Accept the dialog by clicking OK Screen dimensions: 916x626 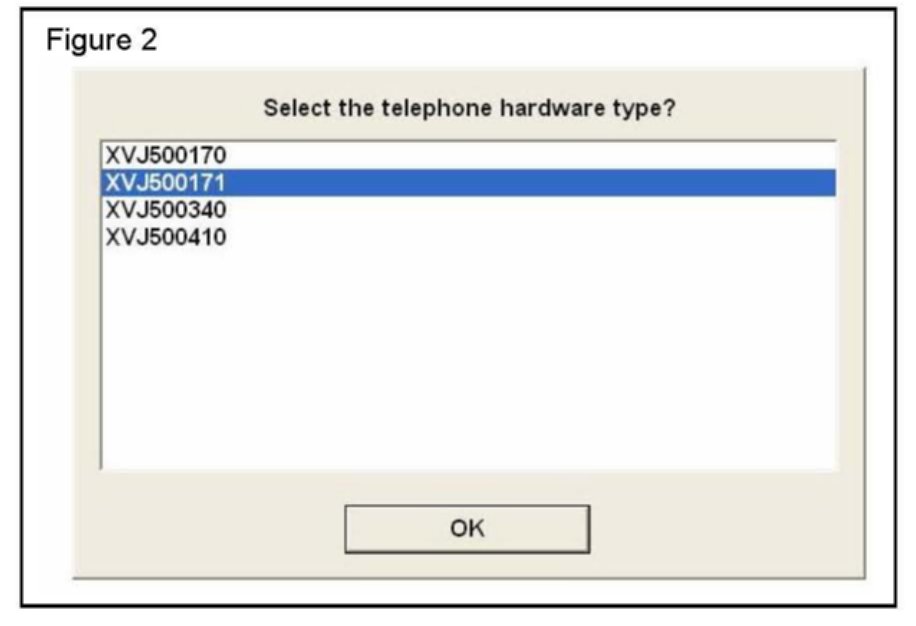(x=467, y=528)
